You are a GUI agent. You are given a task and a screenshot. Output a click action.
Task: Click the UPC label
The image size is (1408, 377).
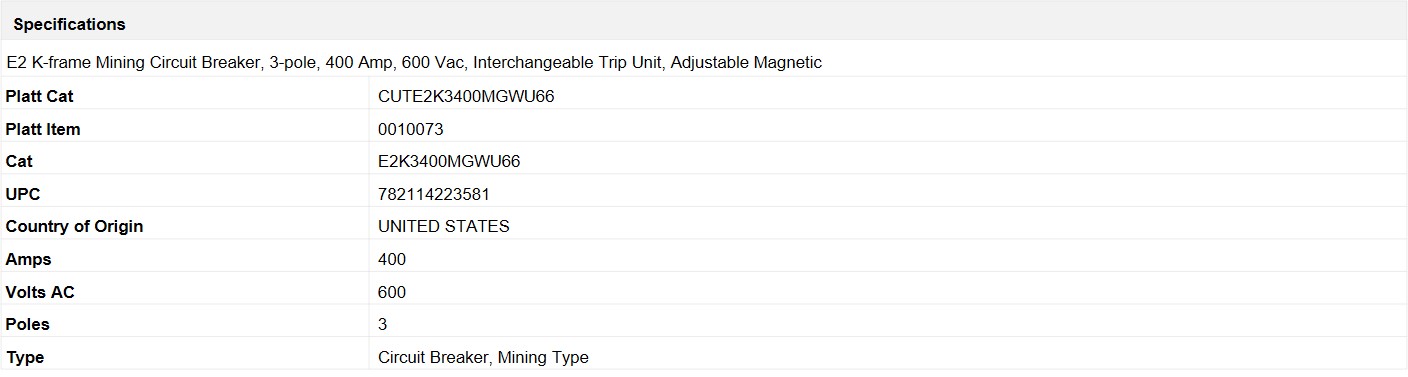click(23, 194)
